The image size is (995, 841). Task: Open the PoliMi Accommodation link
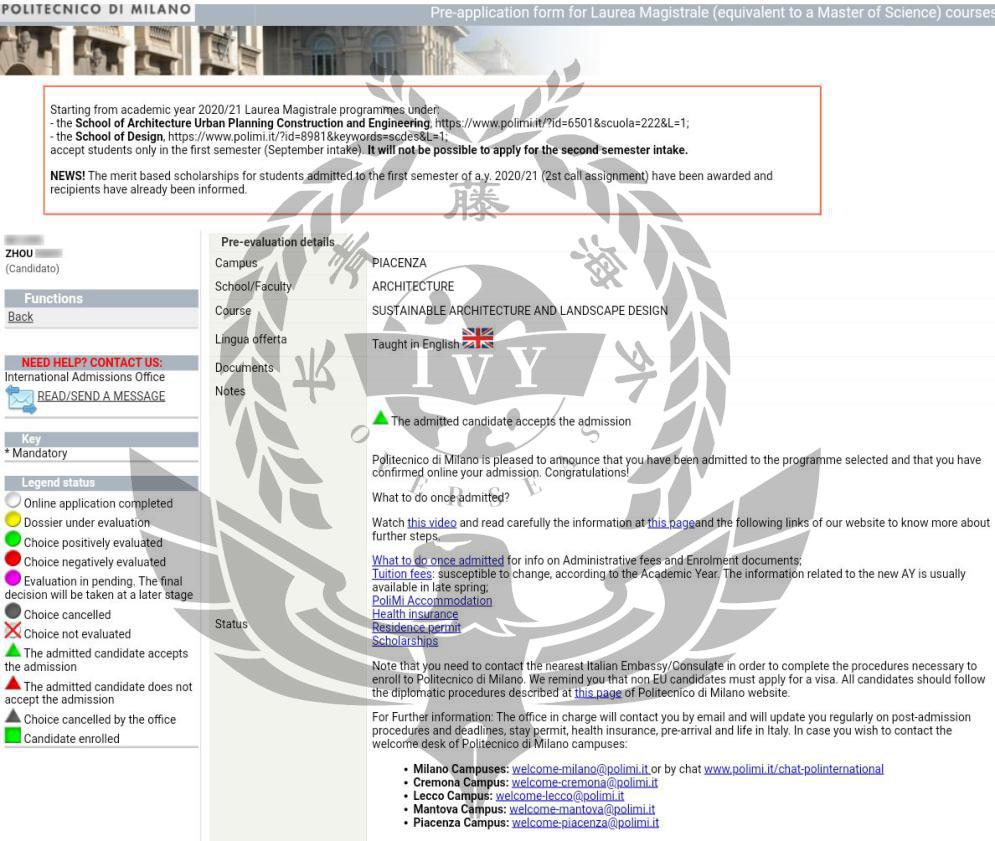(x=432, y=600)
